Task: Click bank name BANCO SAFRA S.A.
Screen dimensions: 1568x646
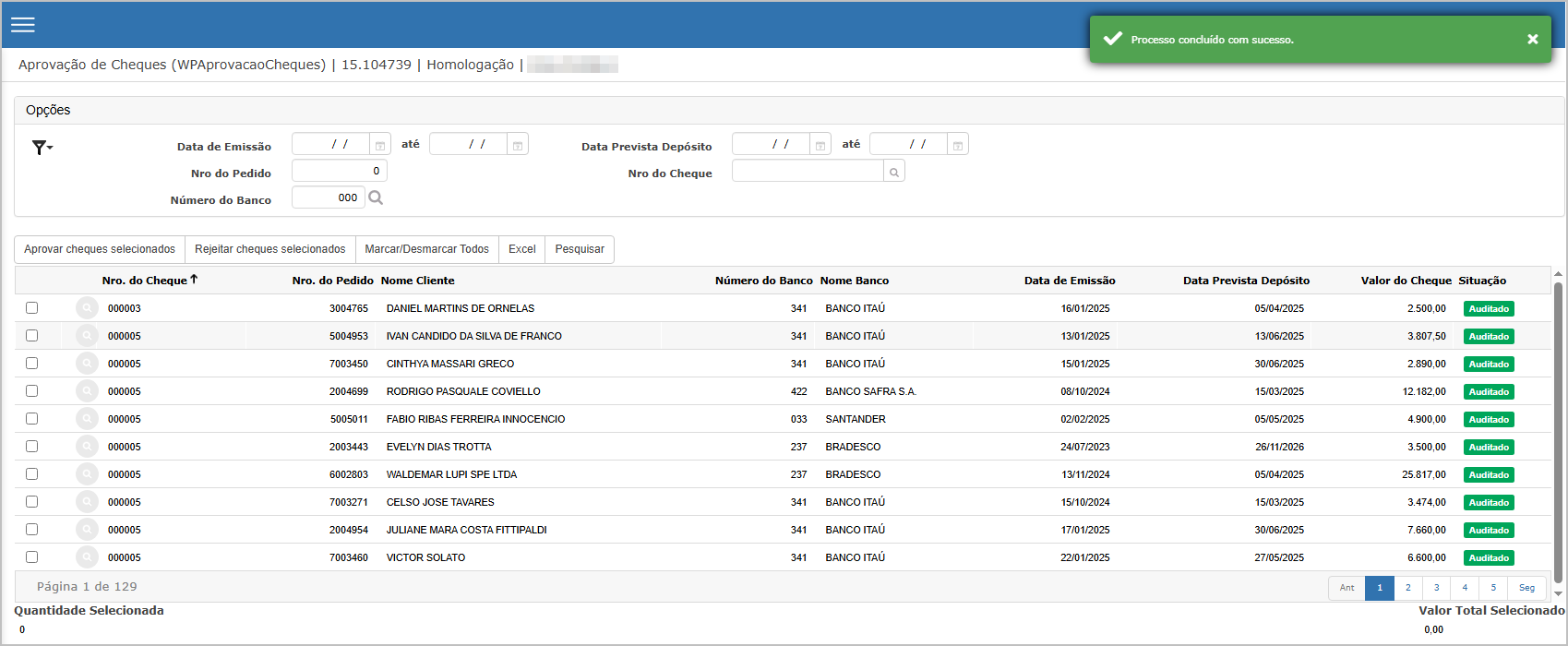Action: click(871, 391)
